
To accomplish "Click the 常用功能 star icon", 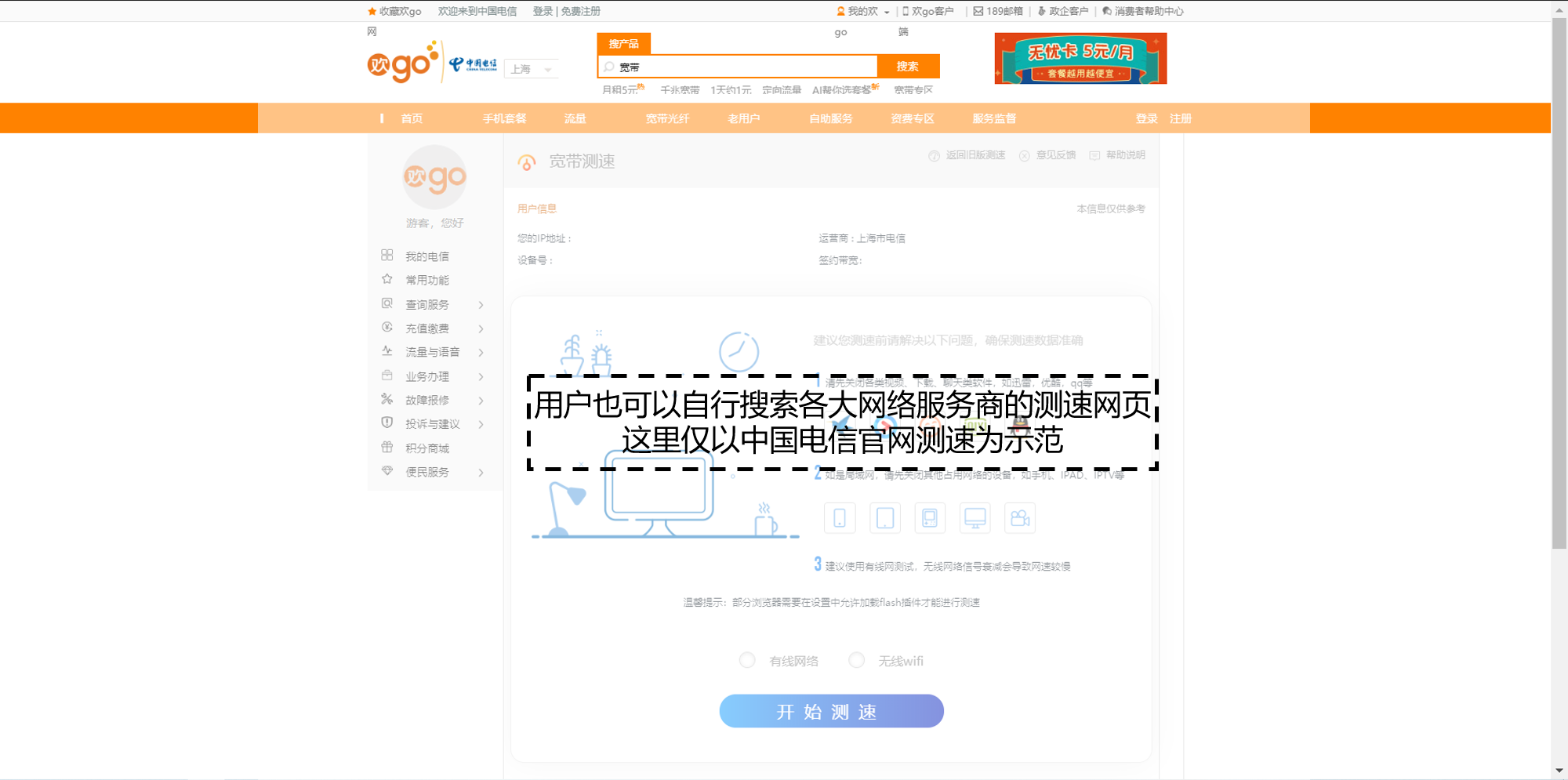I will (387, 279).
